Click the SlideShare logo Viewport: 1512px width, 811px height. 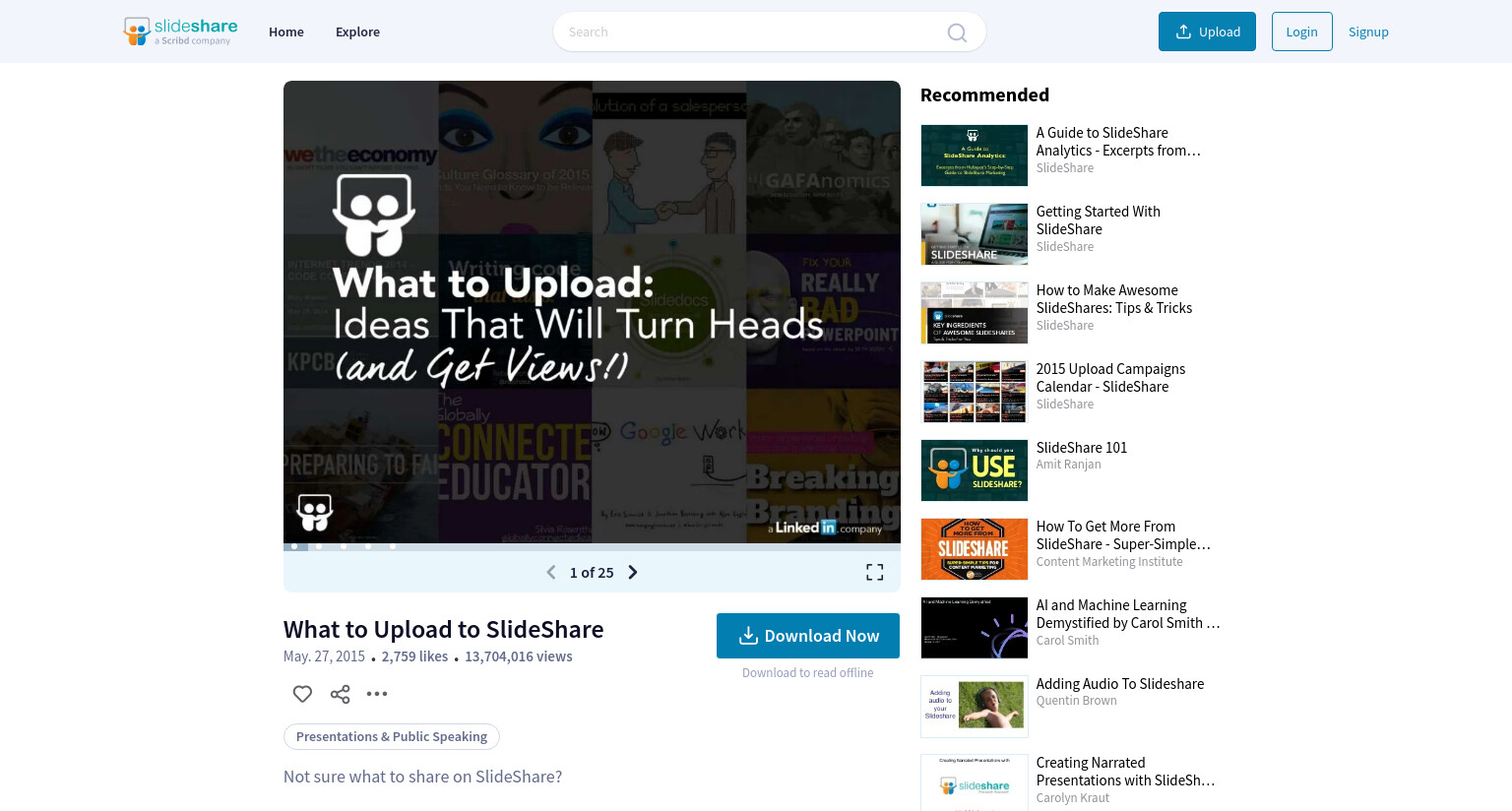coord(180,31)
